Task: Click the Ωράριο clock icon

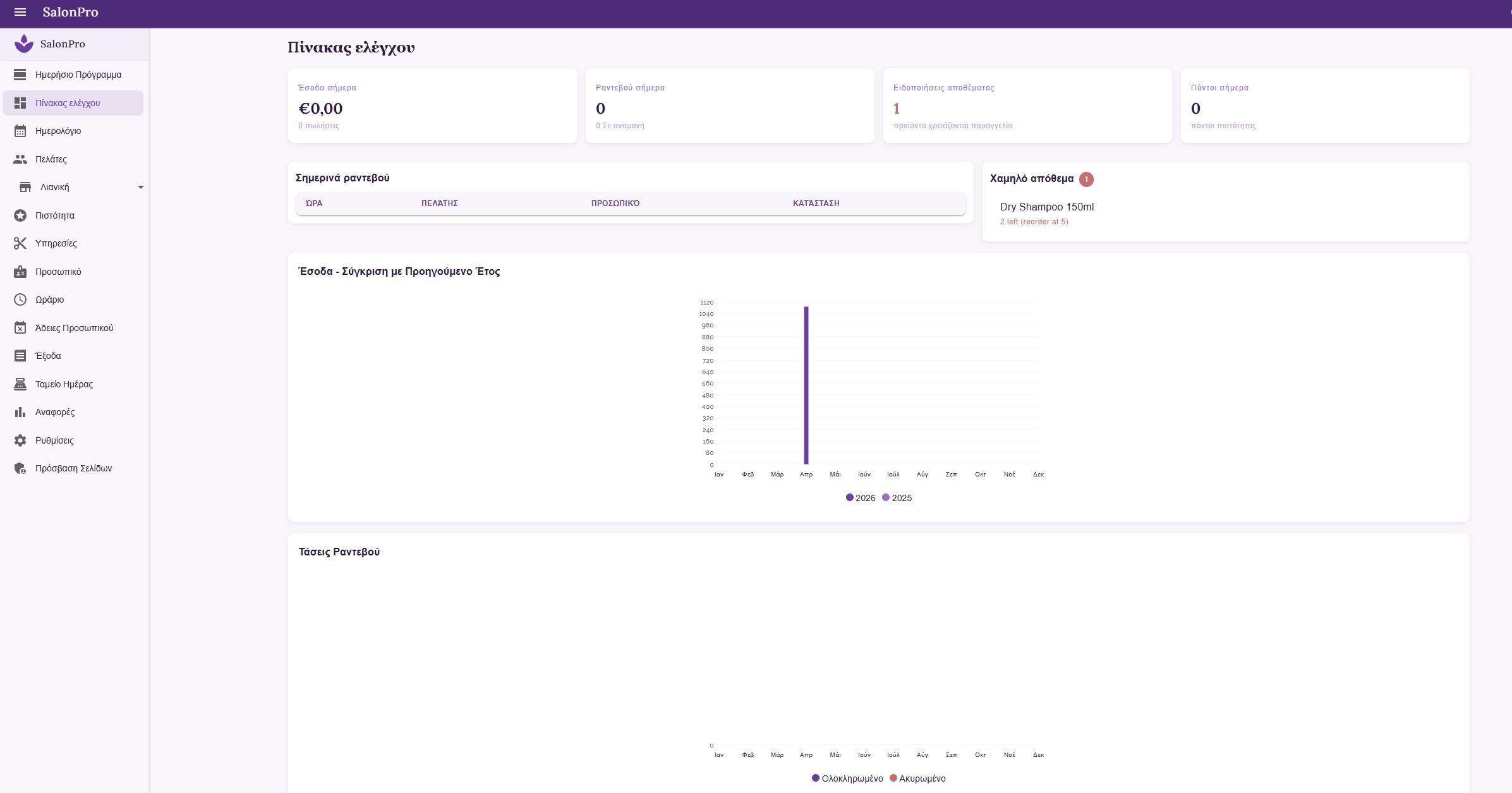Action: 20,300
